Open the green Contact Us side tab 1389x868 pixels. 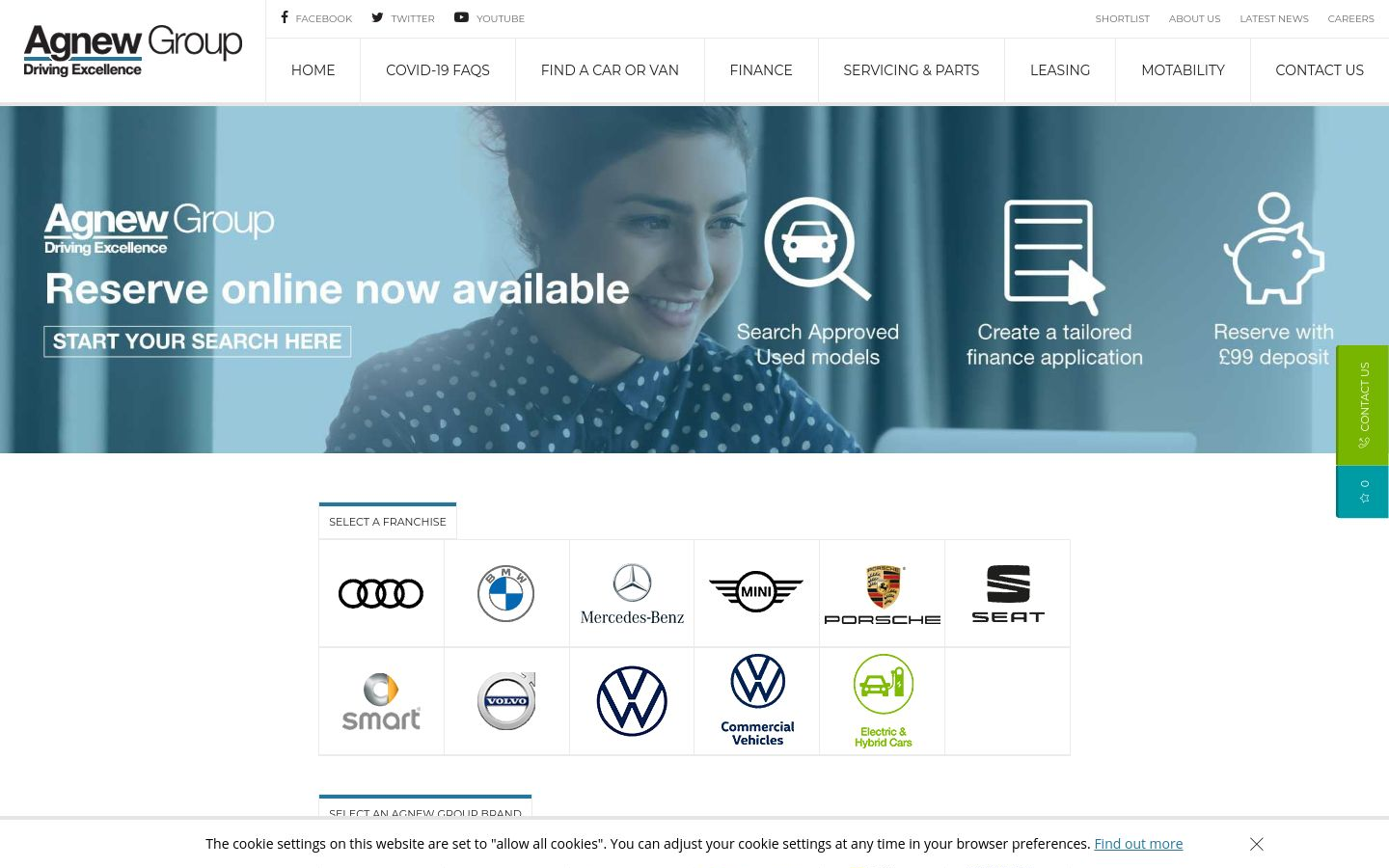click(x=1362, y=405)
